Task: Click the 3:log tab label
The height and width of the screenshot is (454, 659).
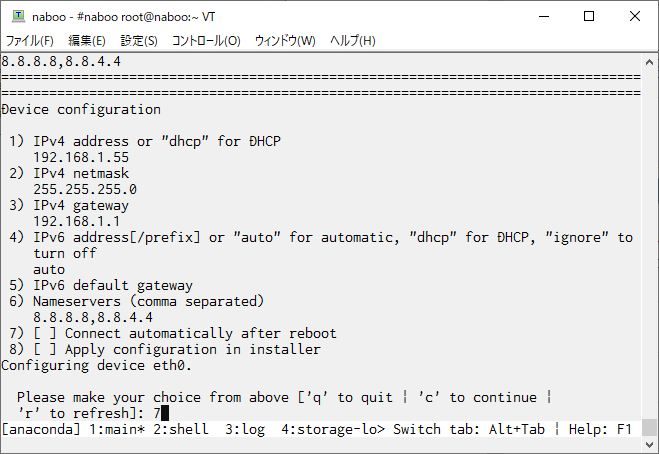Action: pos(245,429)
